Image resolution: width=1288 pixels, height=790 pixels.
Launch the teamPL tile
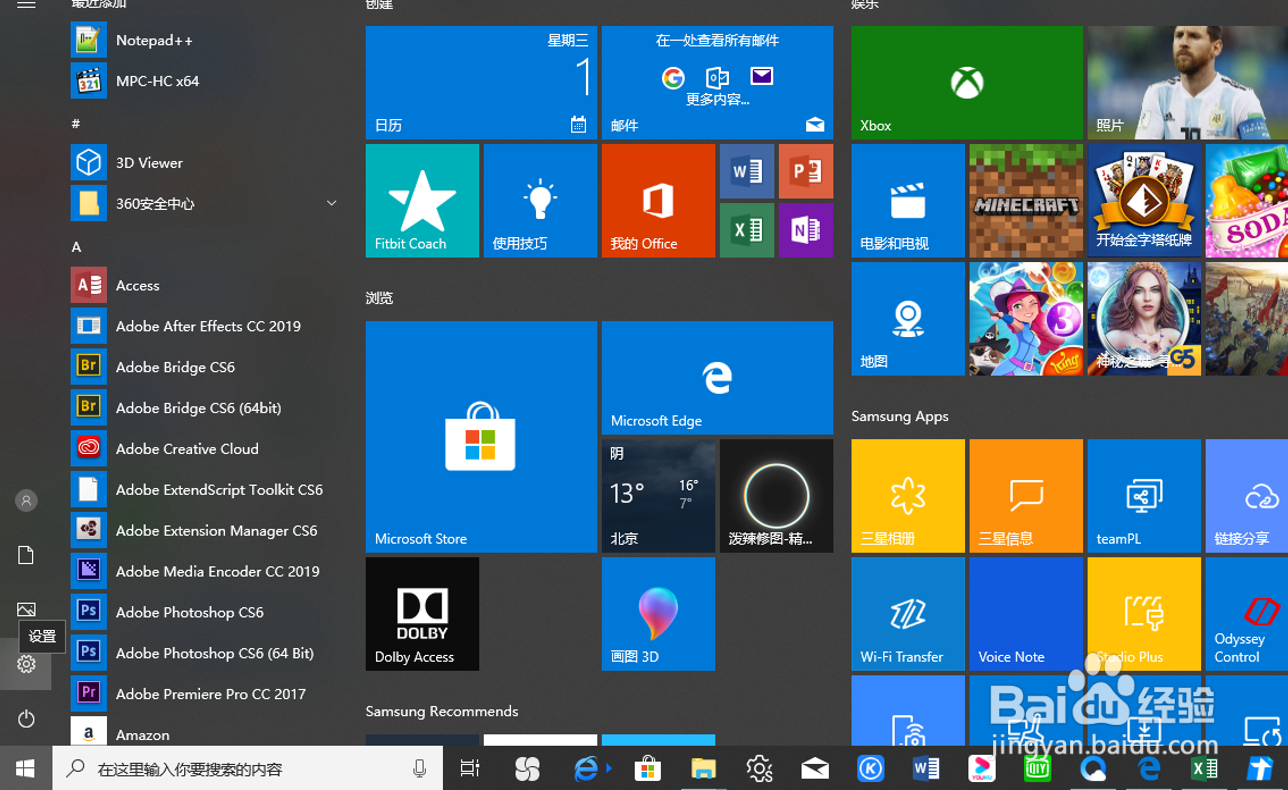pyautogui.click(x=1144, y=495)
